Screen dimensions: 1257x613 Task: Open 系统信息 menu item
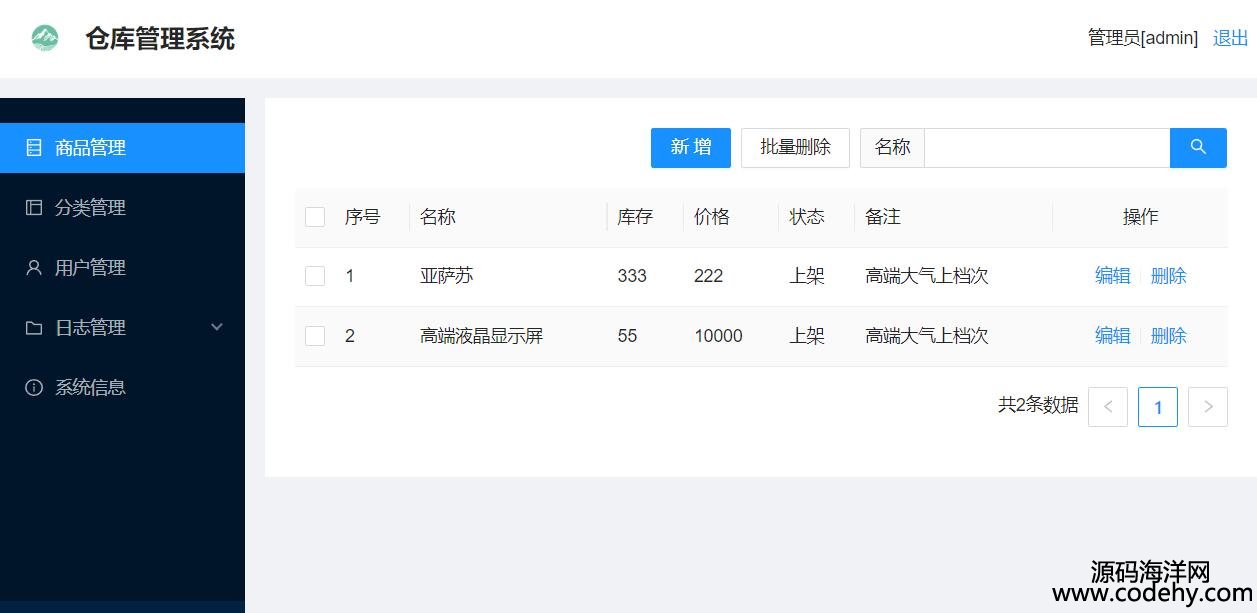(122, 388)
